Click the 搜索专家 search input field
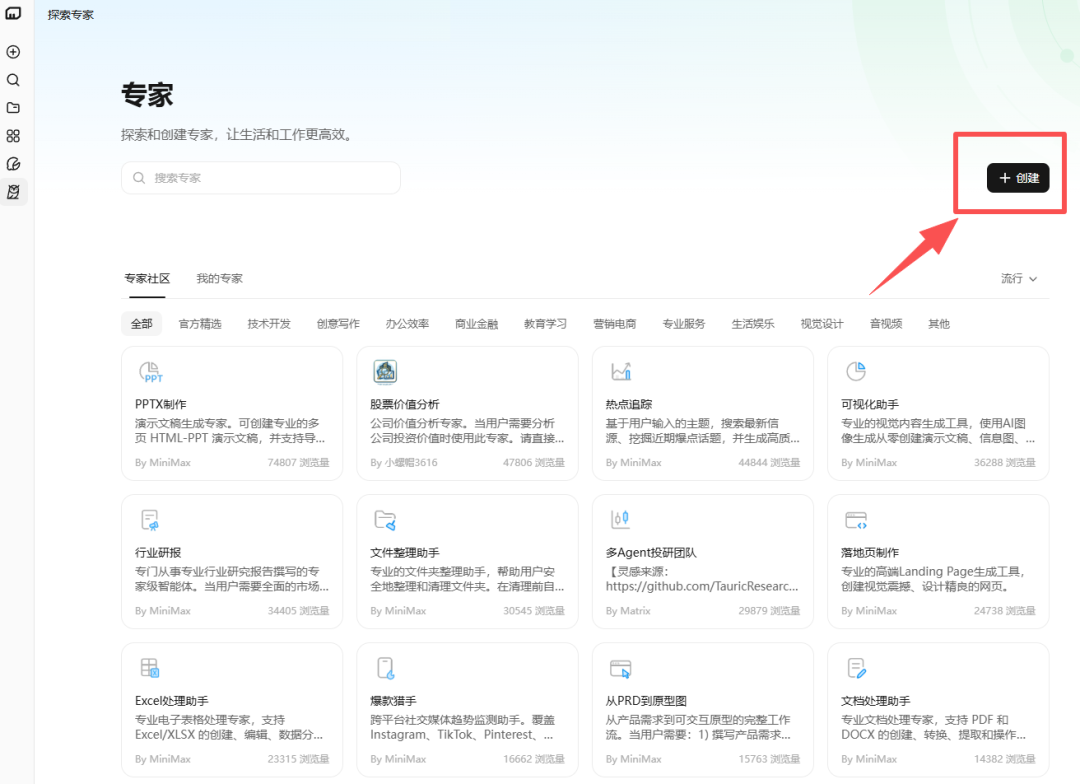The image size is (1080, 784). tap(260, 177)
